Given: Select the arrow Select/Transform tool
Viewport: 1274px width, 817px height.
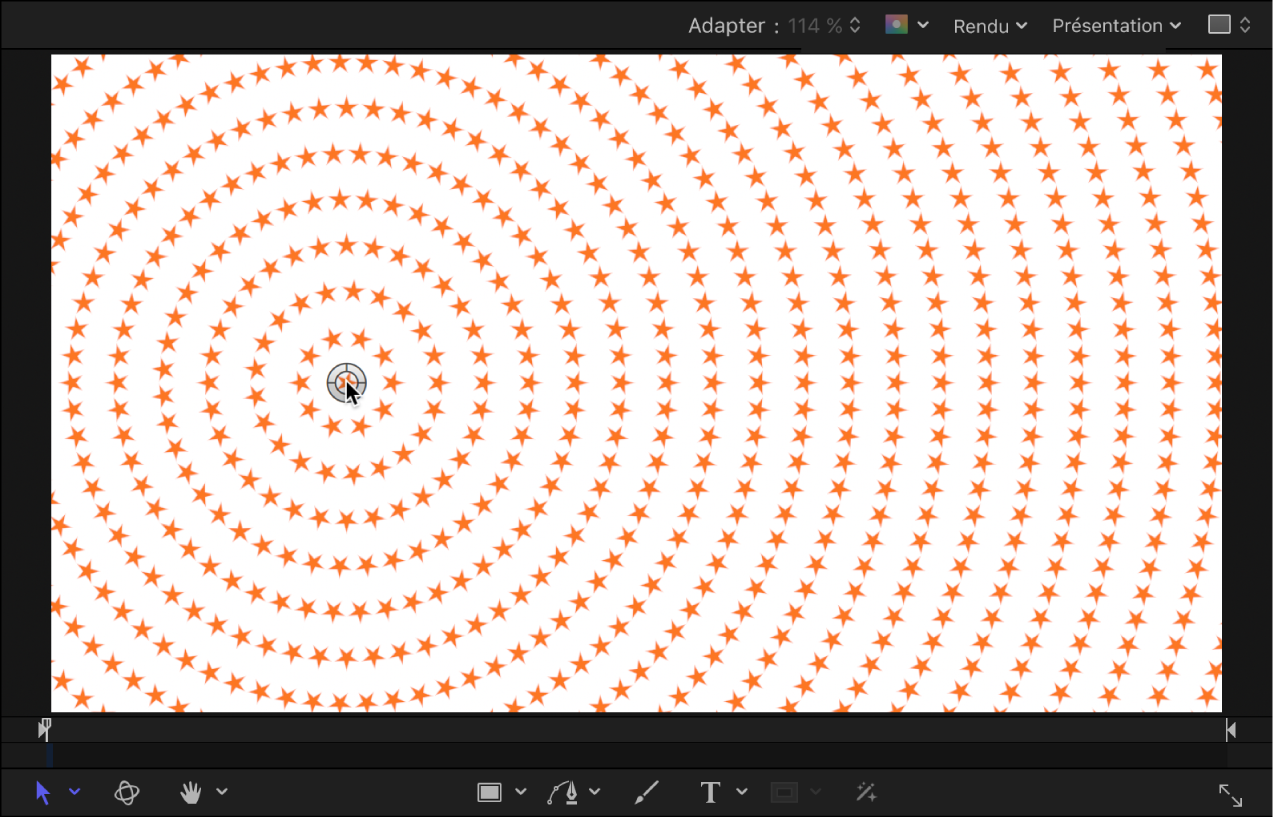Looking at the screenshot, I should pyautogui.click(x=43, y=793).
